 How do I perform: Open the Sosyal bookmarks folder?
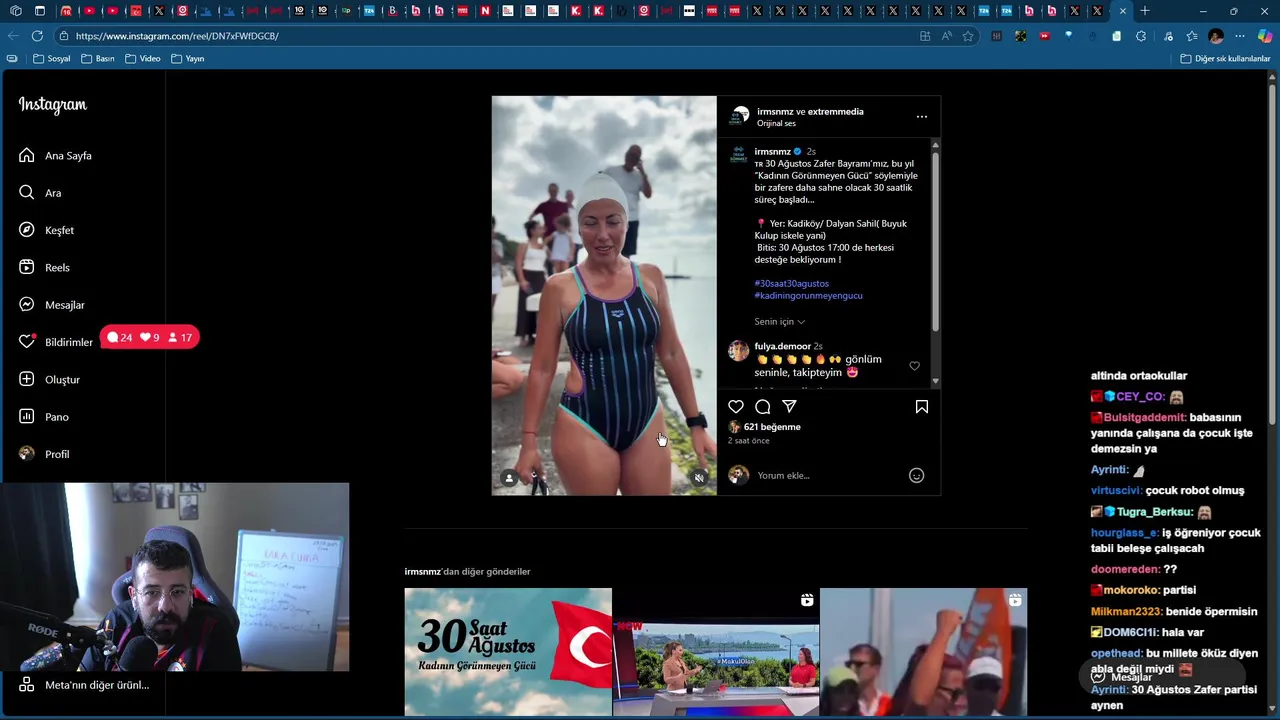coord(52,59)
